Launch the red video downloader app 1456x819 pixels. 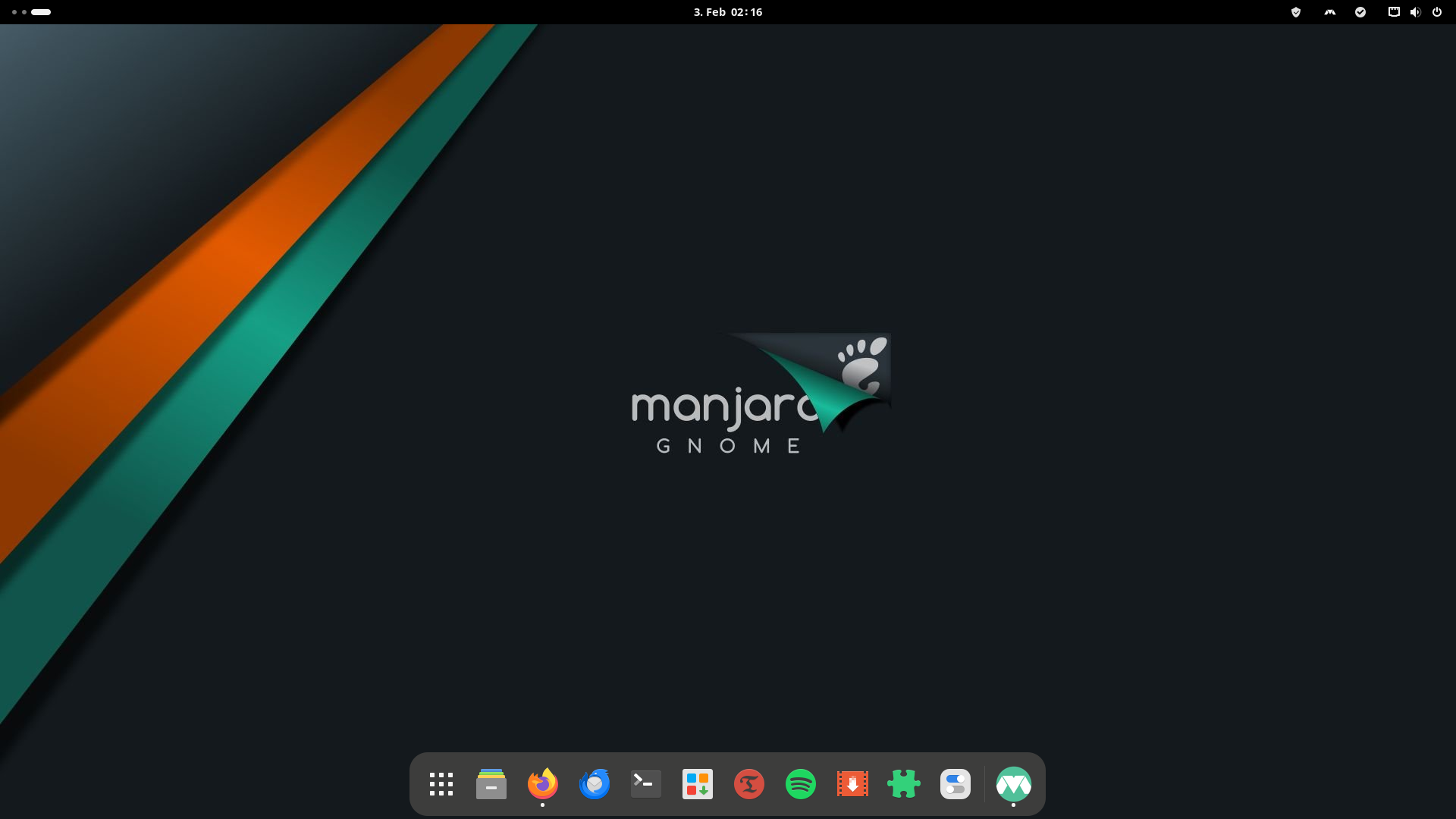pos(852,784)
